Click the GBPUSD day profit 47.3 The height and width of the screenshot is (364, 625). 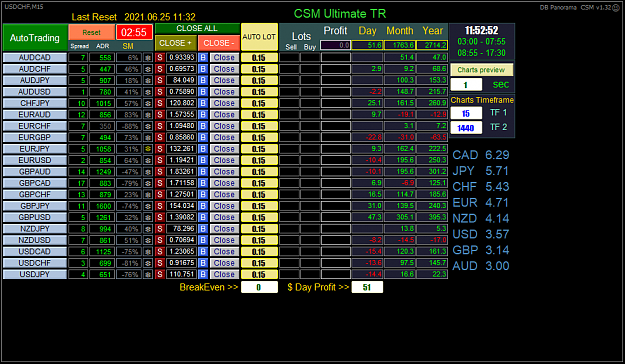[x=368, y=217]
